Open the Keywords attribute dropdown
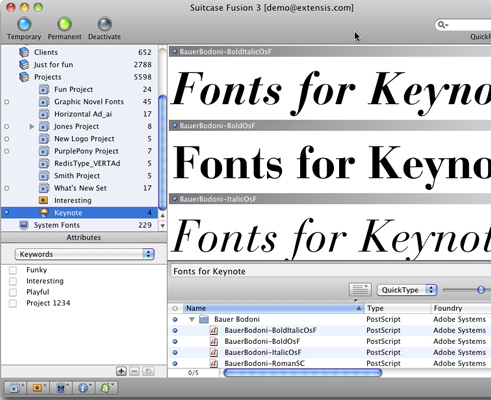 84,254
